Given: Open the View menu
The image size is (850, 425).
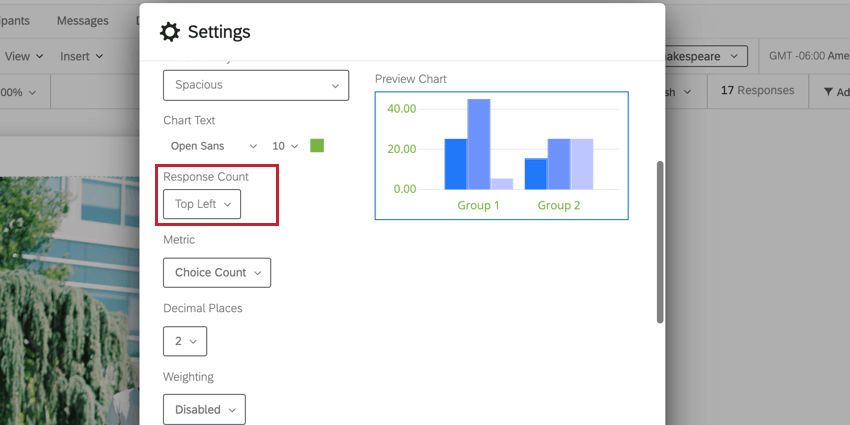Looking at the screenshot, I should coord(24,57).
